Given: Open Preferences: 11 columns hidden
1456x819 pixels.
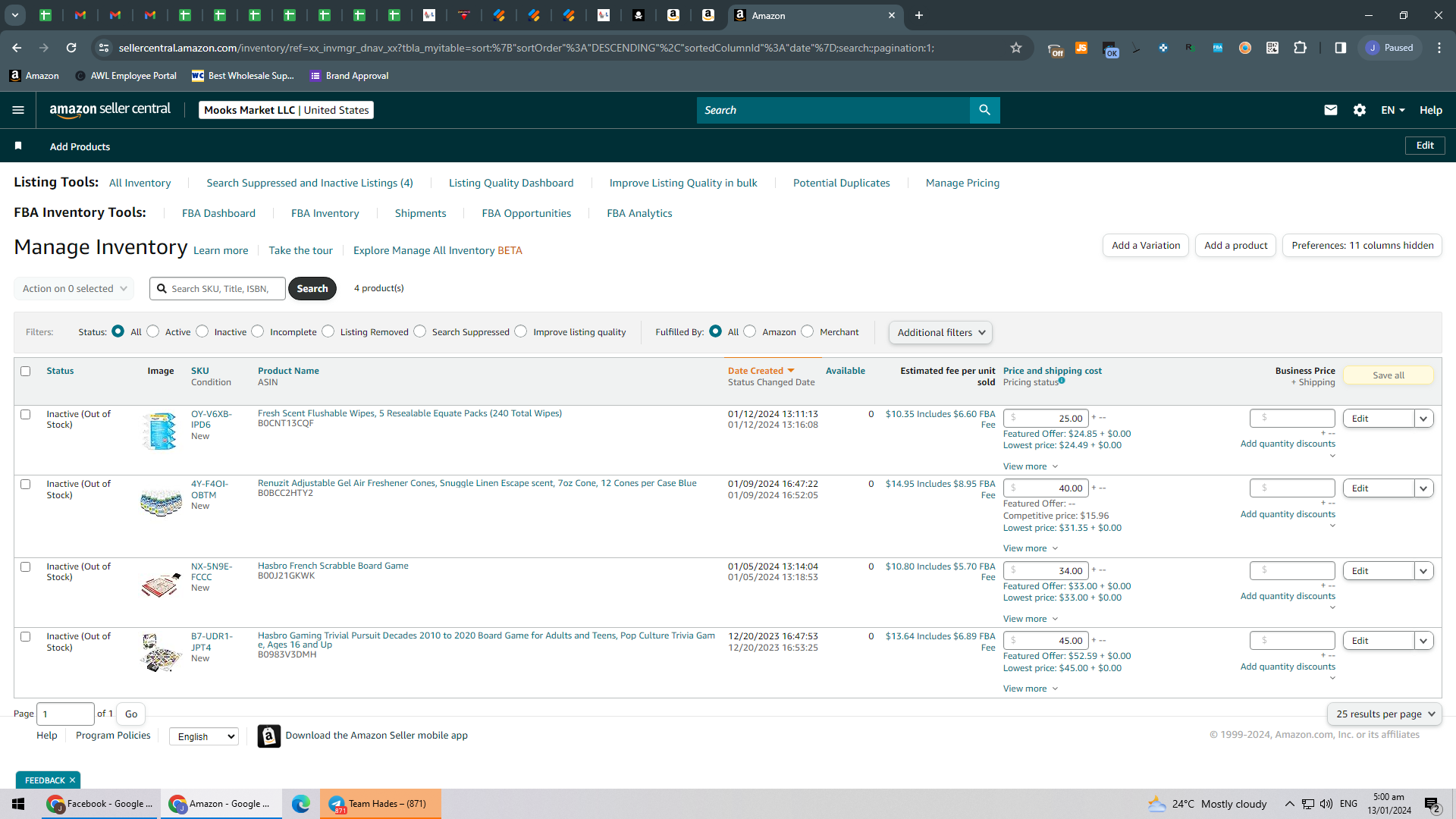Looking at the screenshot, I should click(x=1363, y=246).
